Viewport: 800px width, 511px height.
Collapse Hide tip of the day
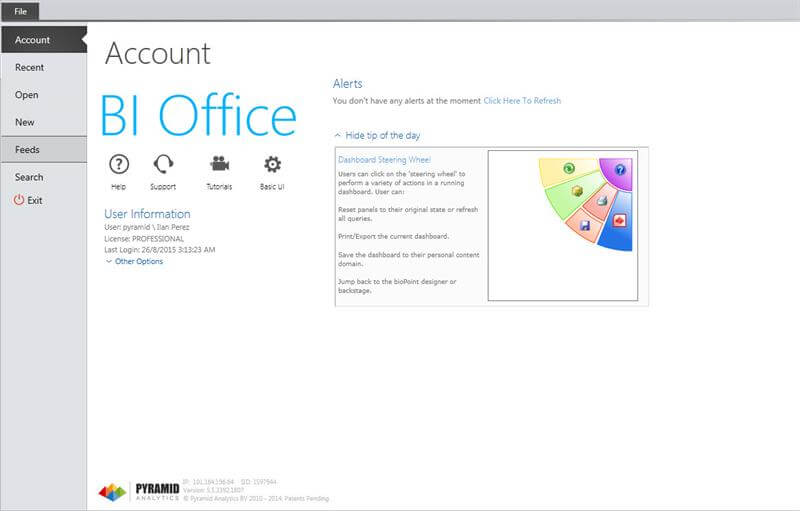[378, 136]
